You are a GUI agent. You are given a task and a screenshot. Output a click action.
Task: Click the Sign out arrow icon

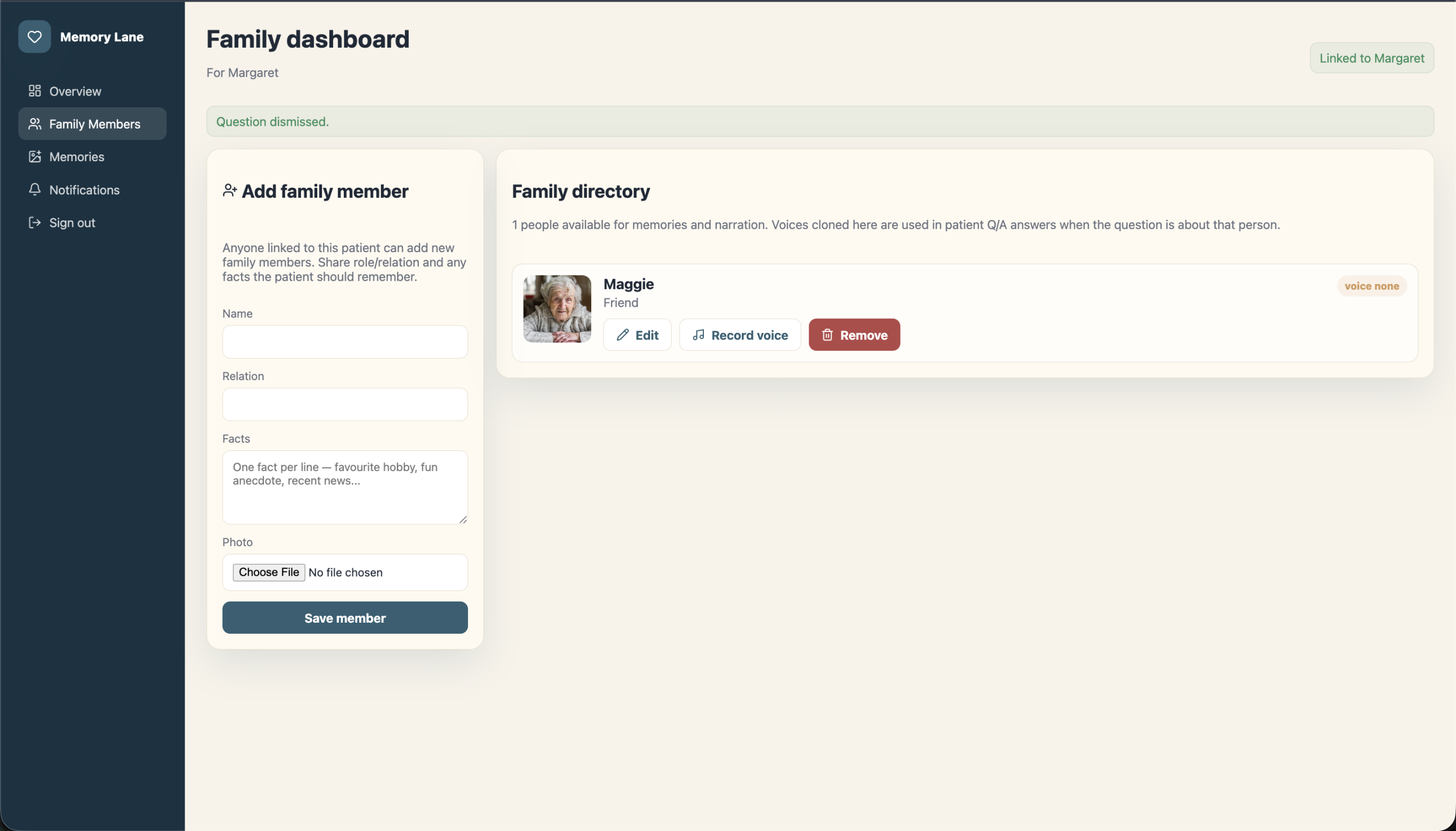pyautogui.click(x=35, y=222)
